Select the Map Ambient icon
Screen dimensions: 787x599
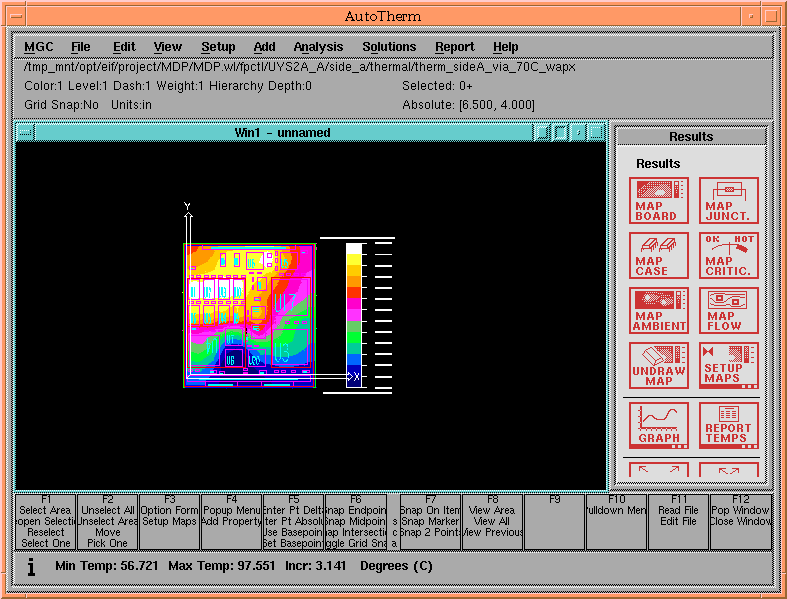pos(659,311)
